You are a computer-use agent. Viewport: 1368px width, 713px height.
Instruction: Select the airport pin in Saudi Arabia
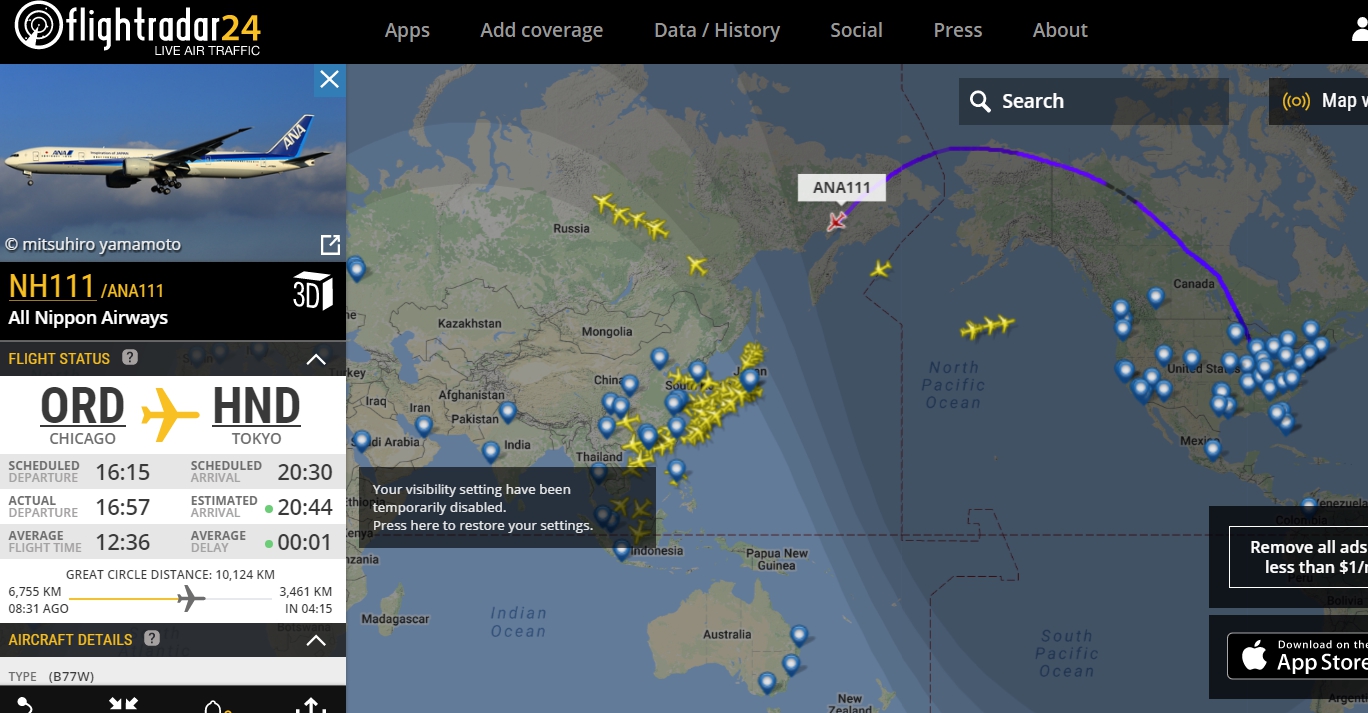362,440
